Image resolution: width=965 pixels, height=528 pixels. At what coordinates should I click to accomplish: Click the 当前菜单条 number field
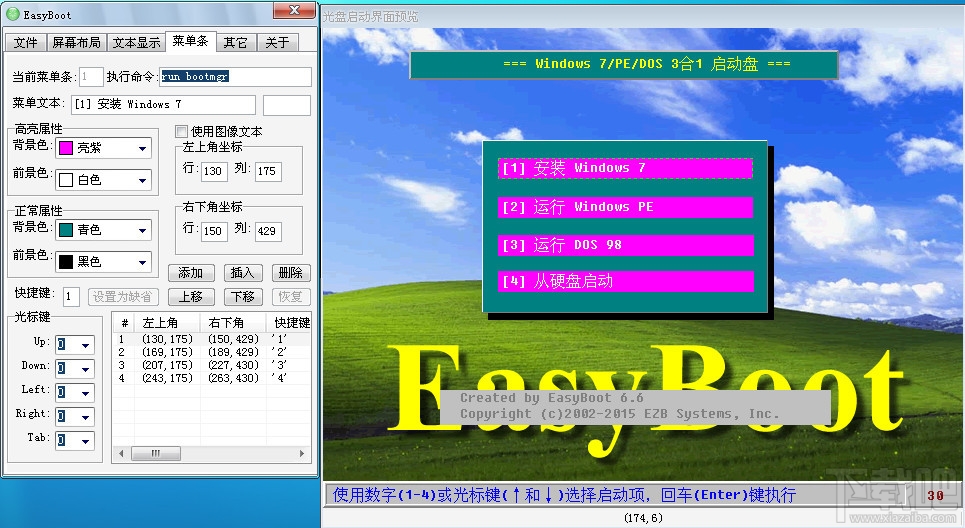pyautogui.click(x=92, y=76)
